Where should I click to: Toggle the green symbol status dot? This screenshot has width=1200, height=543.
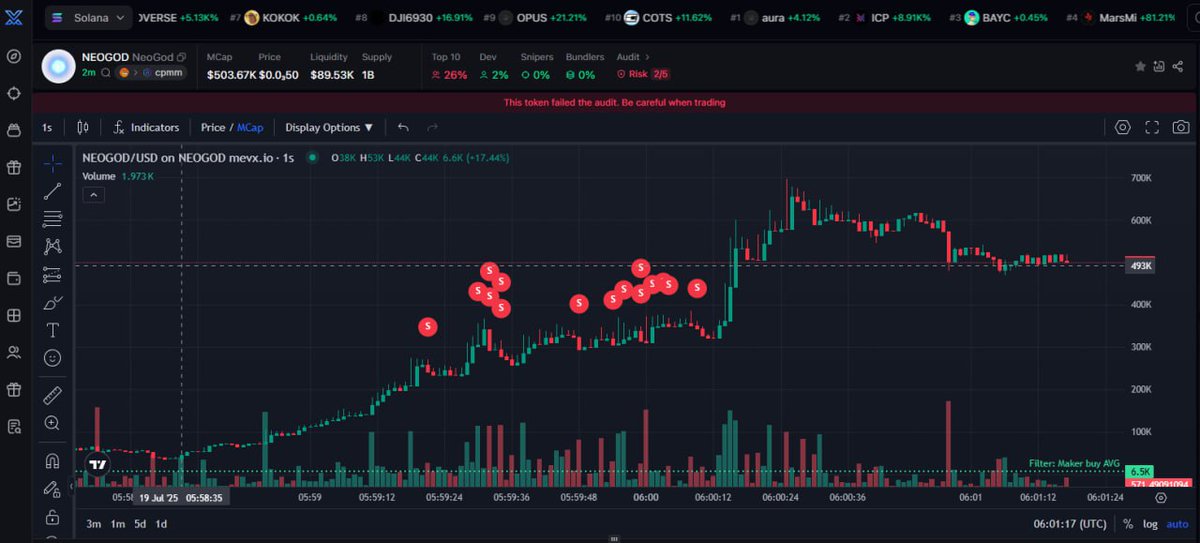click(x=313, y=157)
